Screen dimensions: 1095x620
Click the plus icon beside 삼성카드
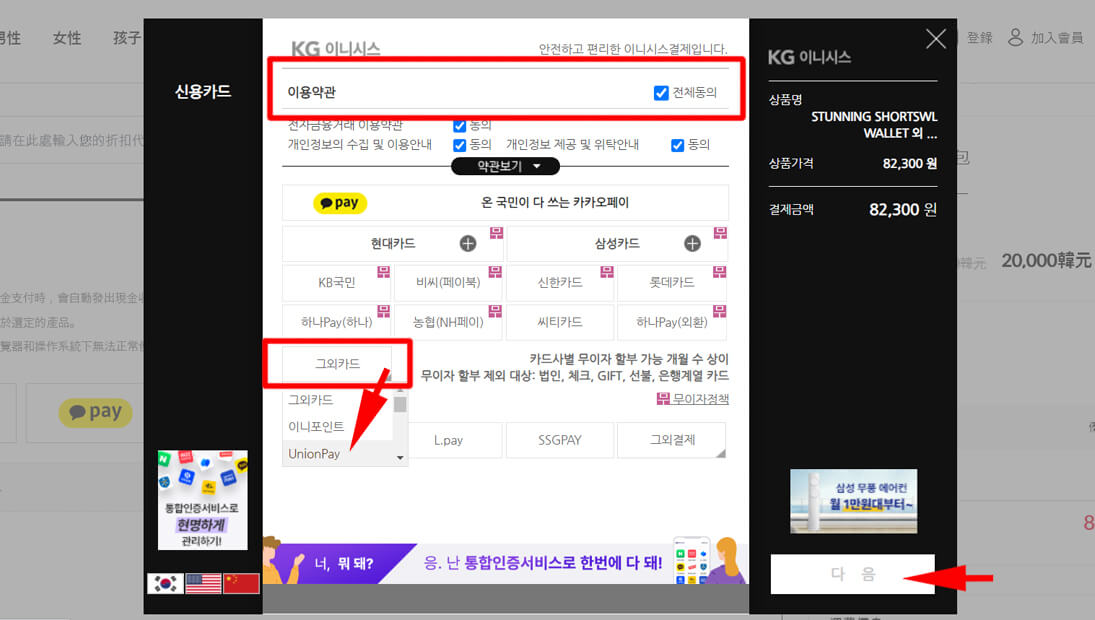coord(692,244)
